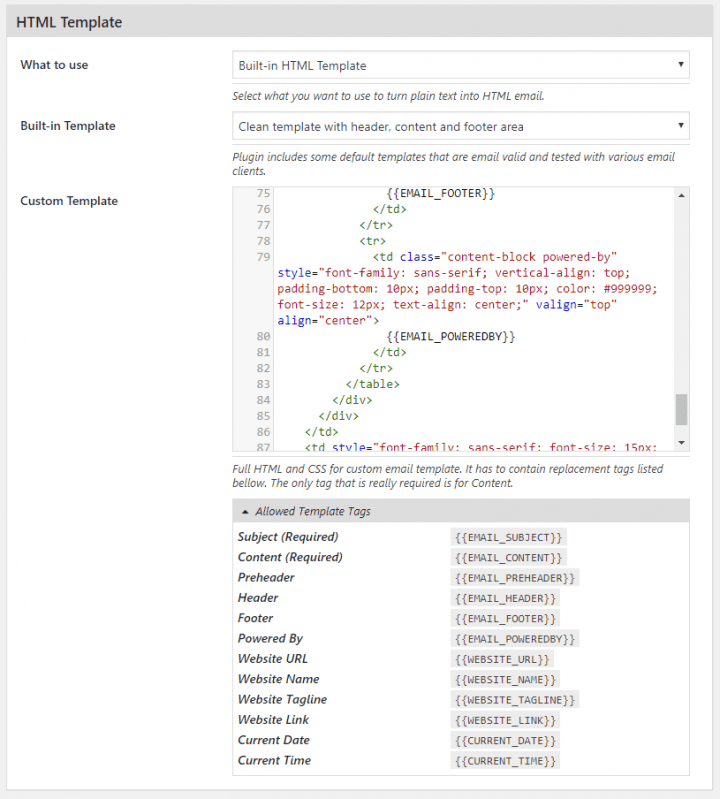Click line number 83 in editor gutter
The width and height of the screenshot is (720, 799).
pyautogui.click(x=263, y=384)
